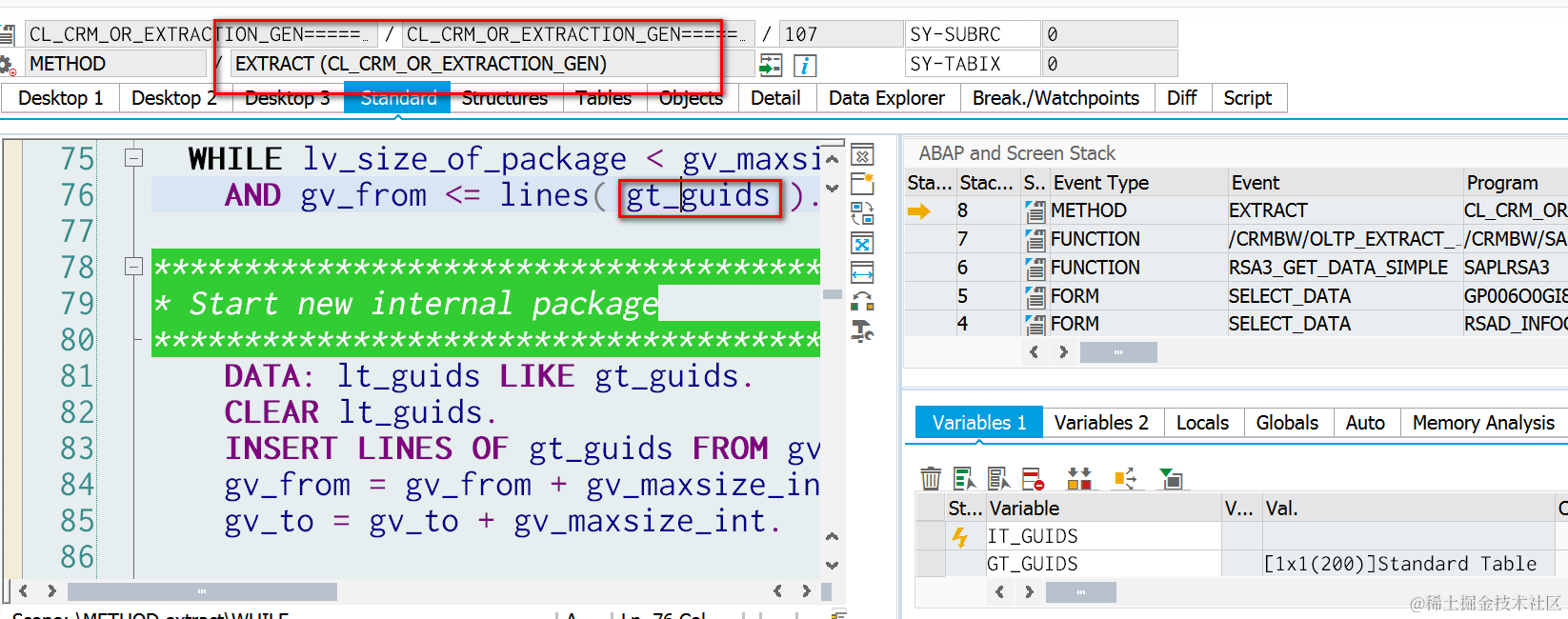The image size is (1568, 619).
Task: Click the code editor top scroll-down arrow
Action: pos(832,188)
